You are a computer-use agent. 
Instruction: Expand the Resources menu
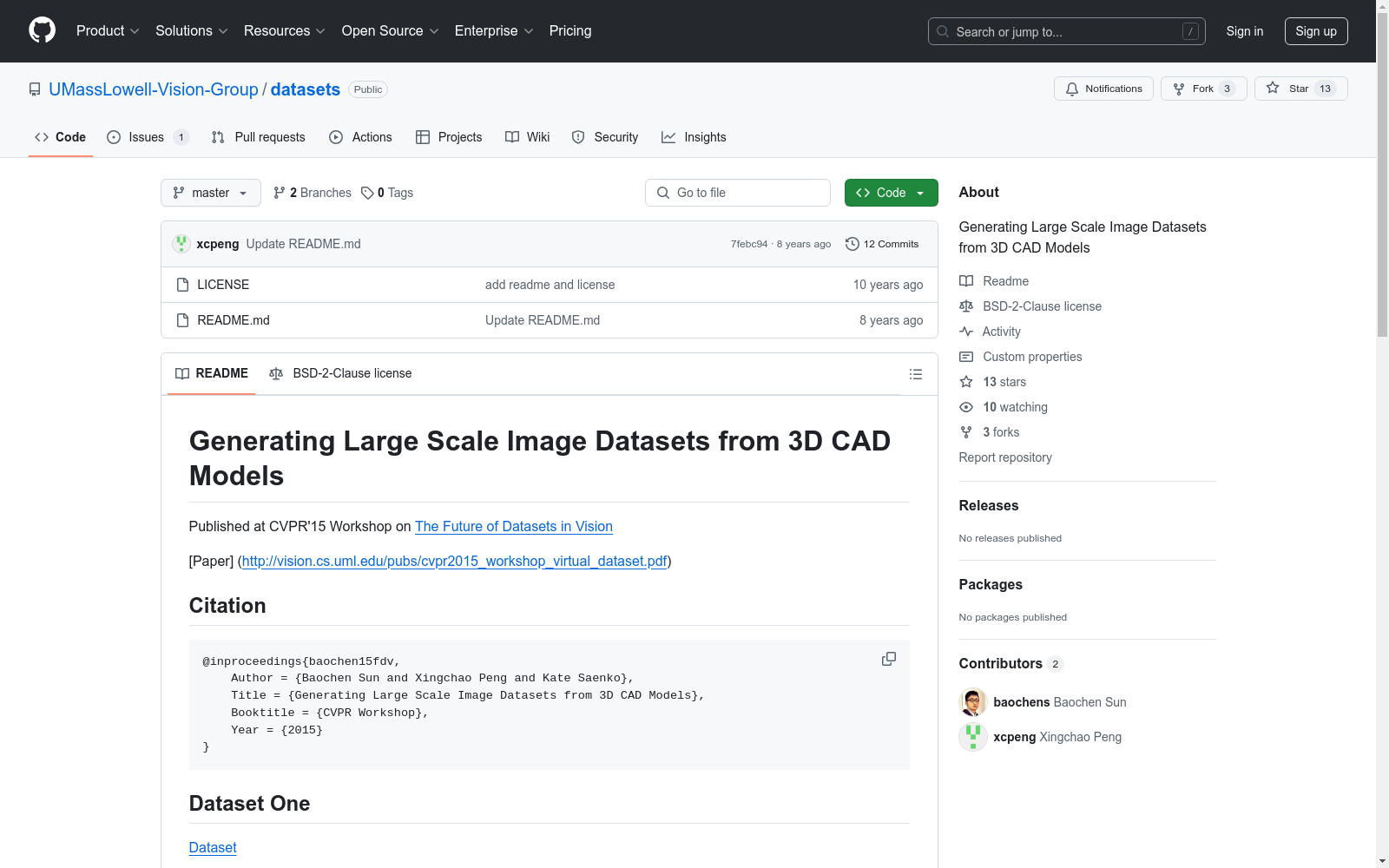click(x=284, y=30)
